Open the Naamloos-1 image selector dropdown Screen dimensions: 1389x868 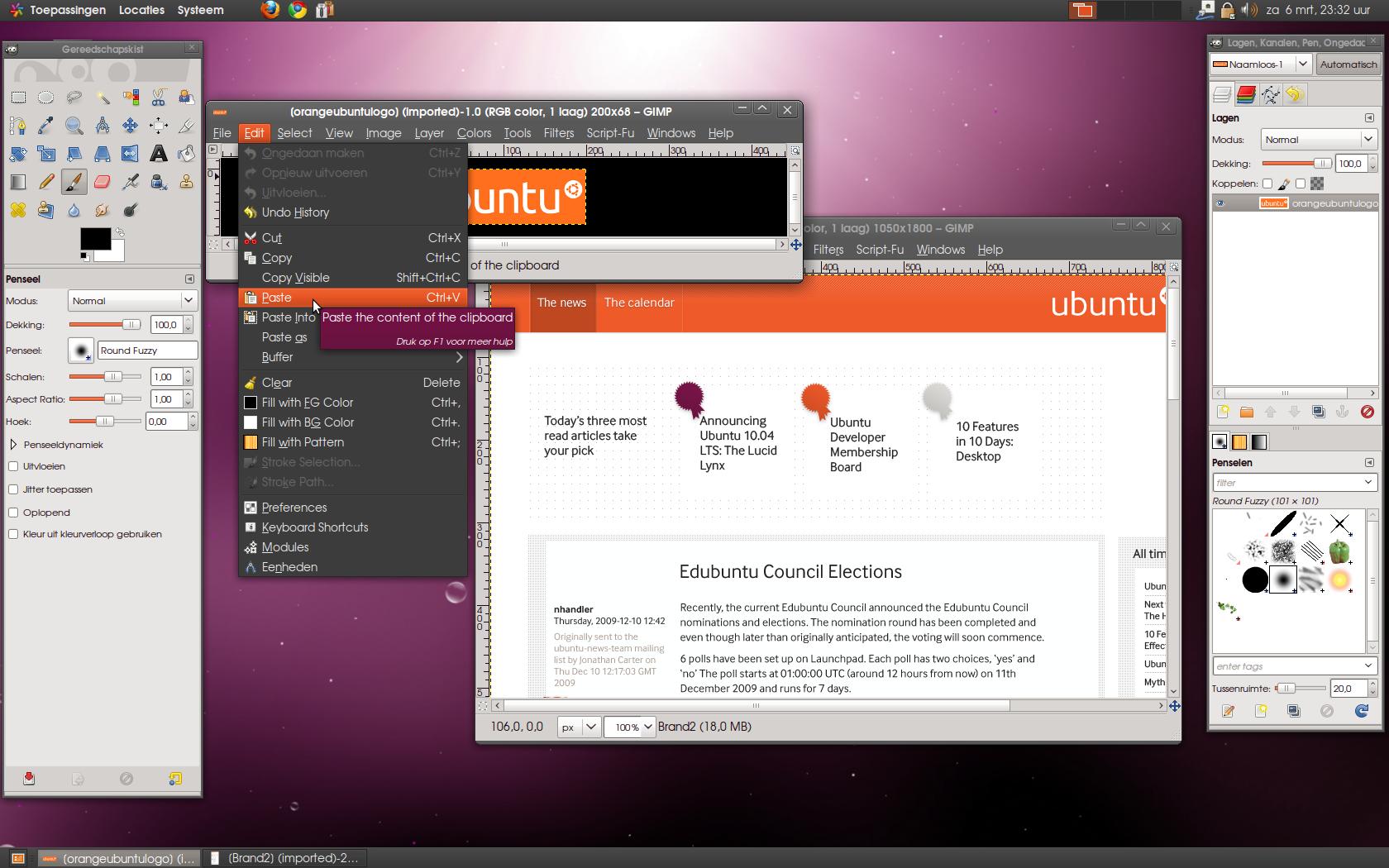pyautogui.click(x=1260, y=64)
